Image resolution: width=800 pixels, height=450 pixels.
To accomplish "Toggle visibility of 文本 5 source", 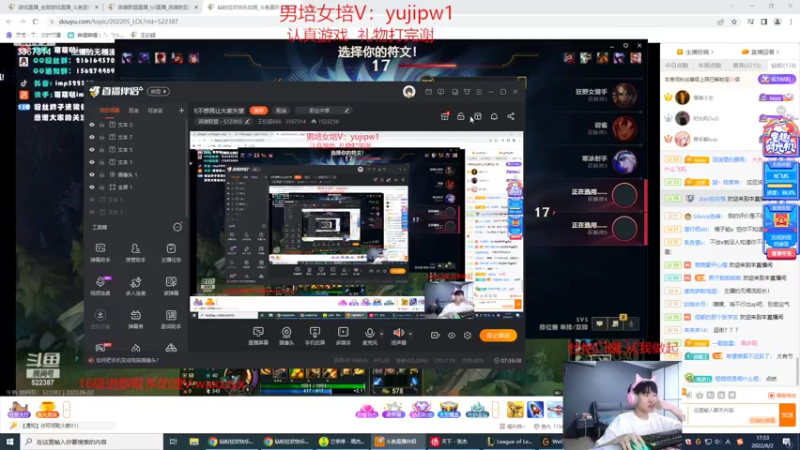I will pos(92,149).
